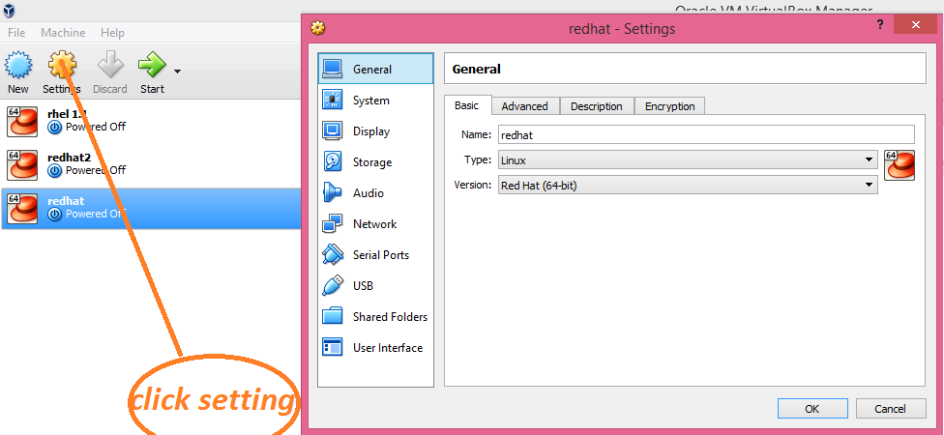Open the File menu

click(x=17, y=32)
